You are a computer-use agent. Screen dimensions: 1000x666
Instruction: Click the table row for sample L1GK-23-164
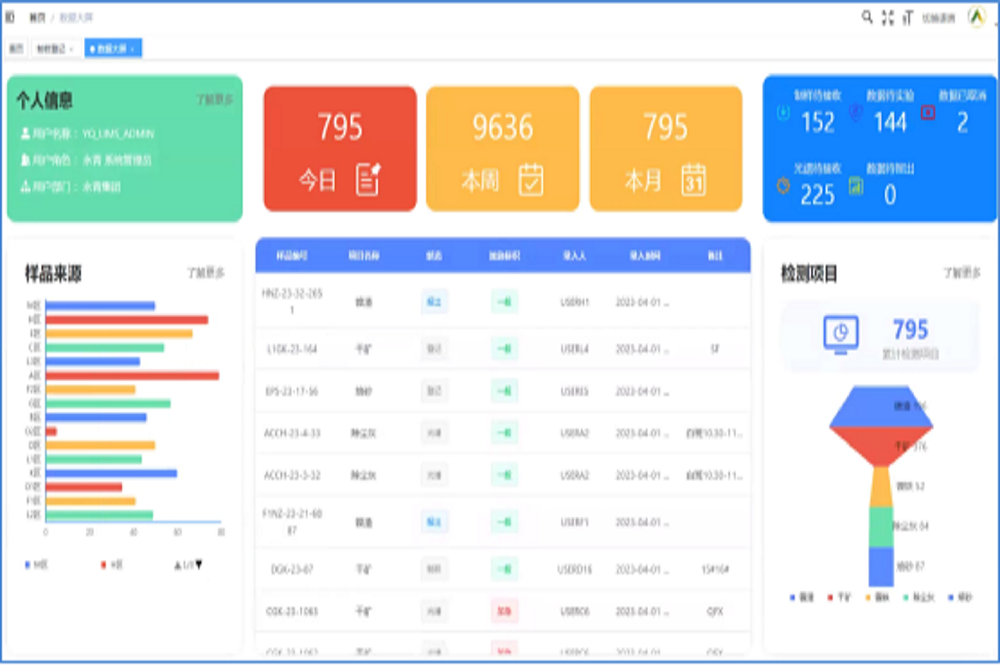(502, 349)
